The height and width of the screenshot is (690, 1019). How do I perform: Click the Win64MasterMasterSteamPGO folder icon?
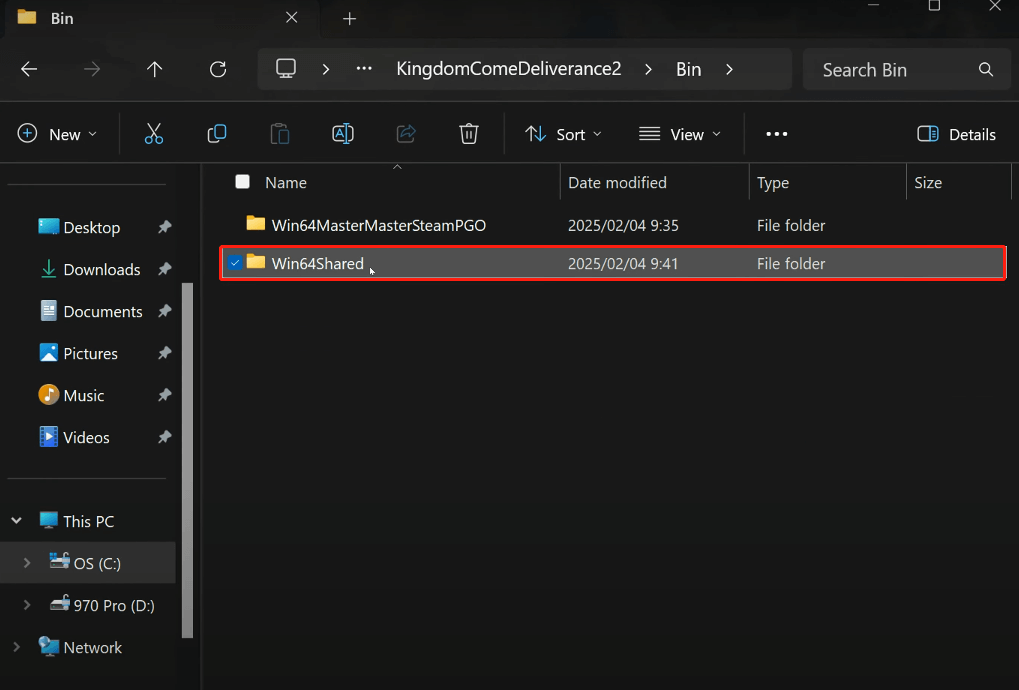(x=255, y=224)
